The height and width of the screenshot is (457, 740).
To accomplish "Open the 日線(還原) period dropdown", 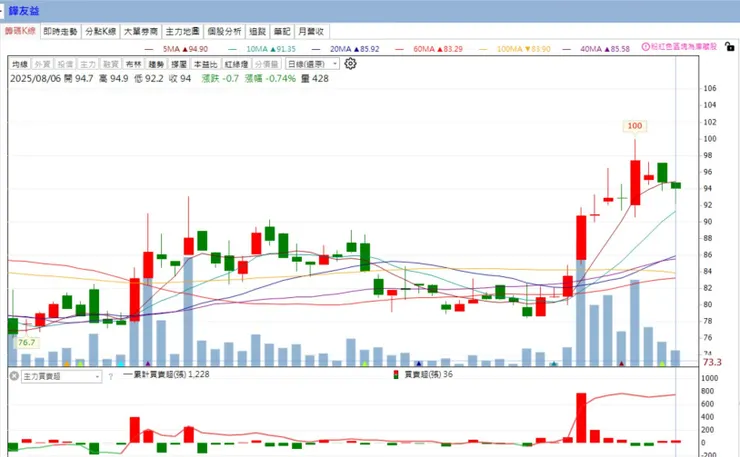I will coord(312,64).
